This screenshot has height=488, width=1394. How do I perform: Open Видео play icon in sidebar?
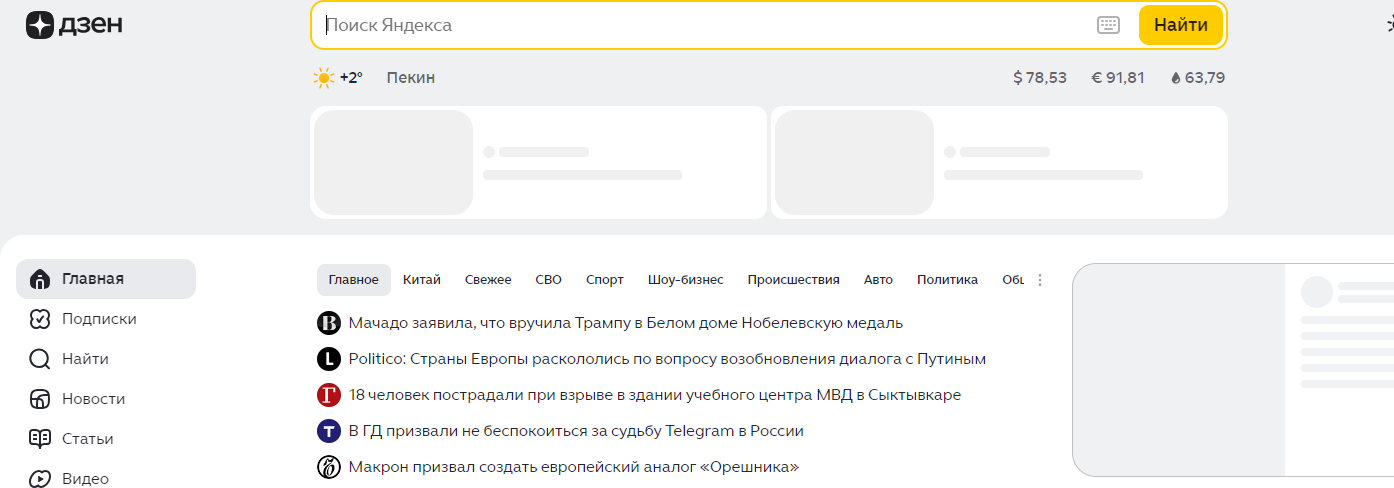tap(40, 478)
